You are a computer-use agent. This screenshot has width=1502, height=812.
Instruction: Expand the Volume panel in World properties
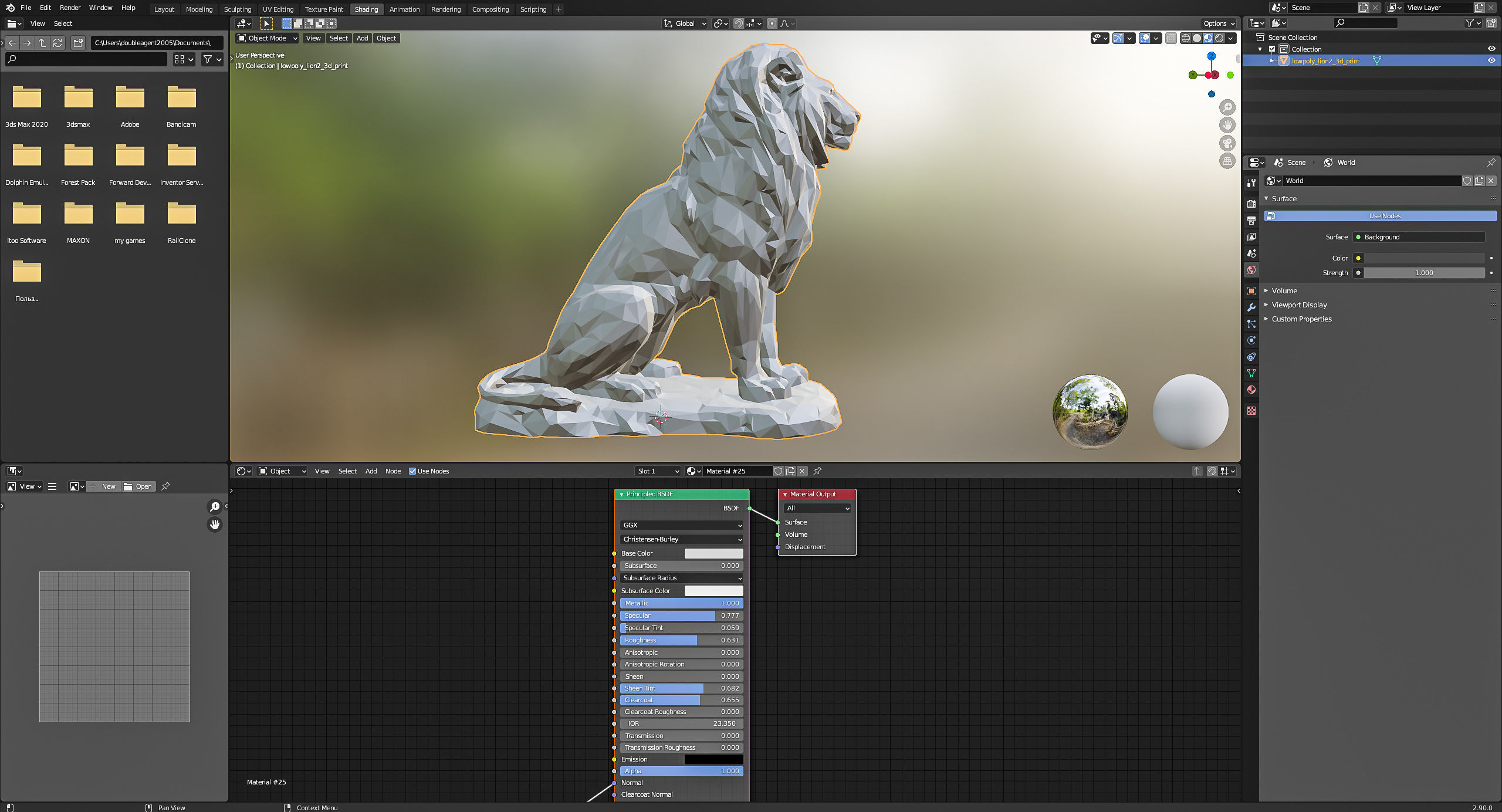coord(1284,290)
